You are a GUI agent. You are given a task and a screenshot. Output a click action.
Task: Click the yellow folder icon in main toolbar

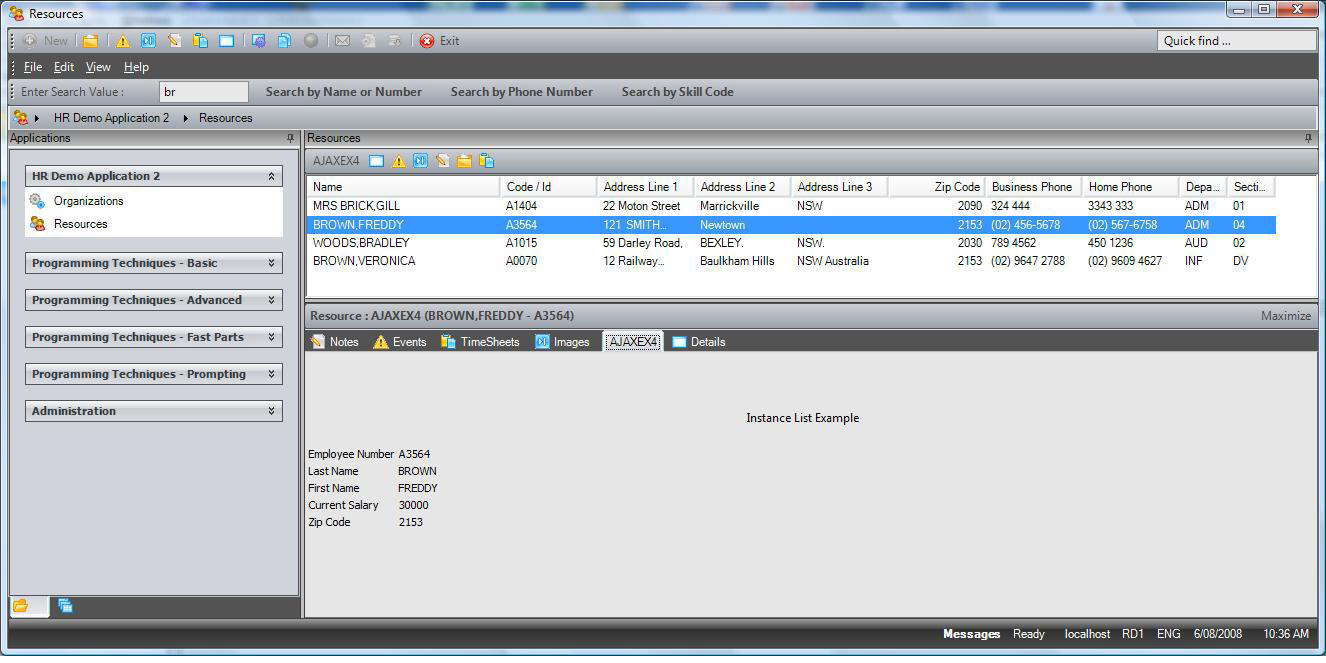[x=91, y=41]
